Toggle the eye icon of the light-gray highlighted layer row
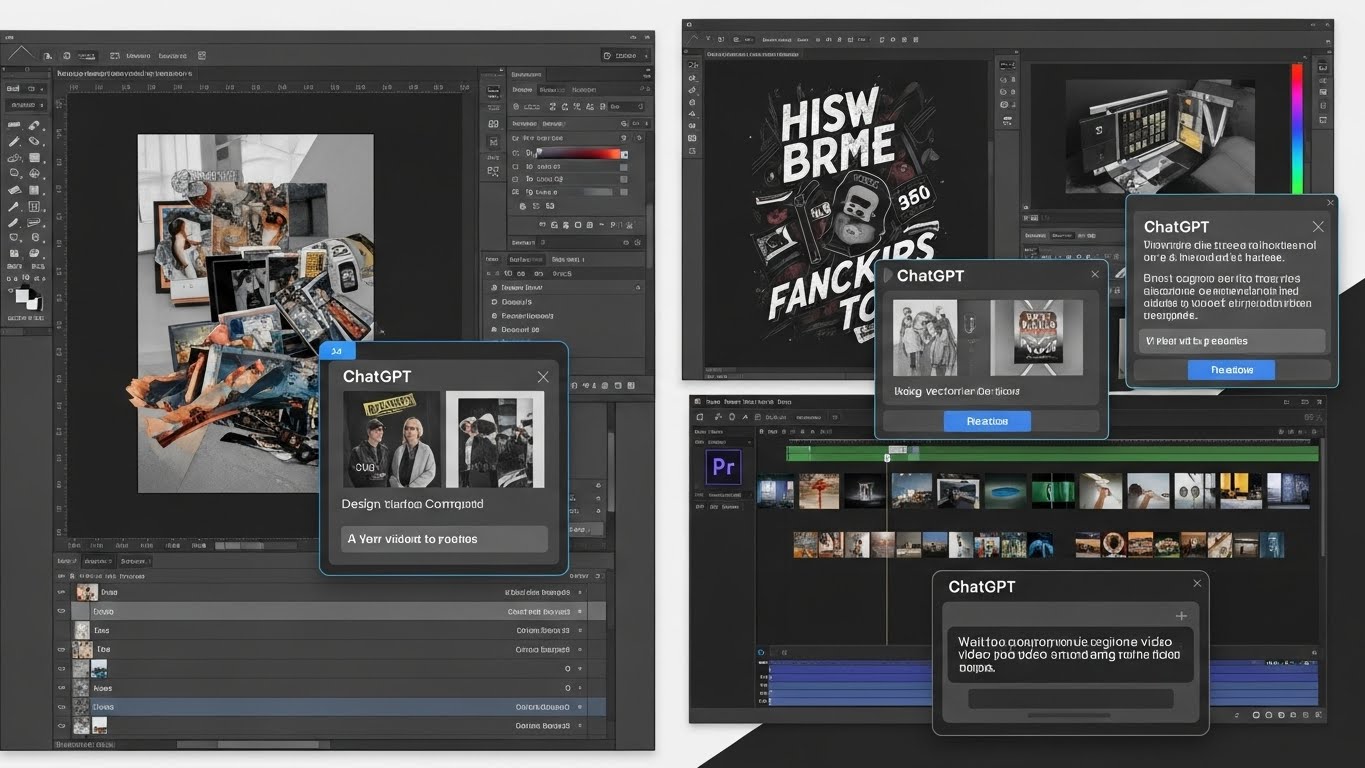The image size is (1365, 768). pos(62,611)
